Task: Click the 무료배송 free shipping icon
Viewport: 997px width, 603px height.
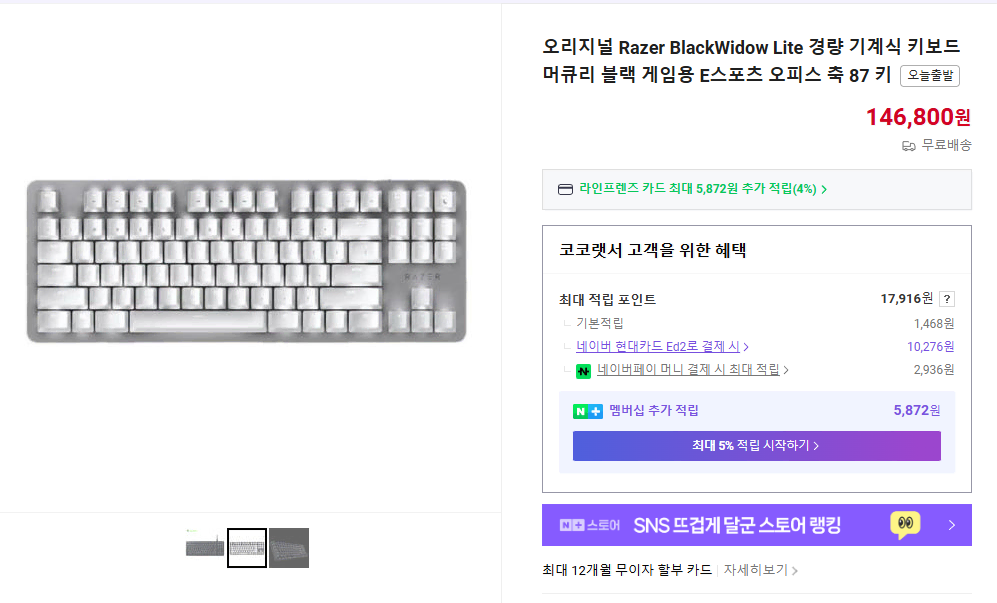Action: coord(907,146)
